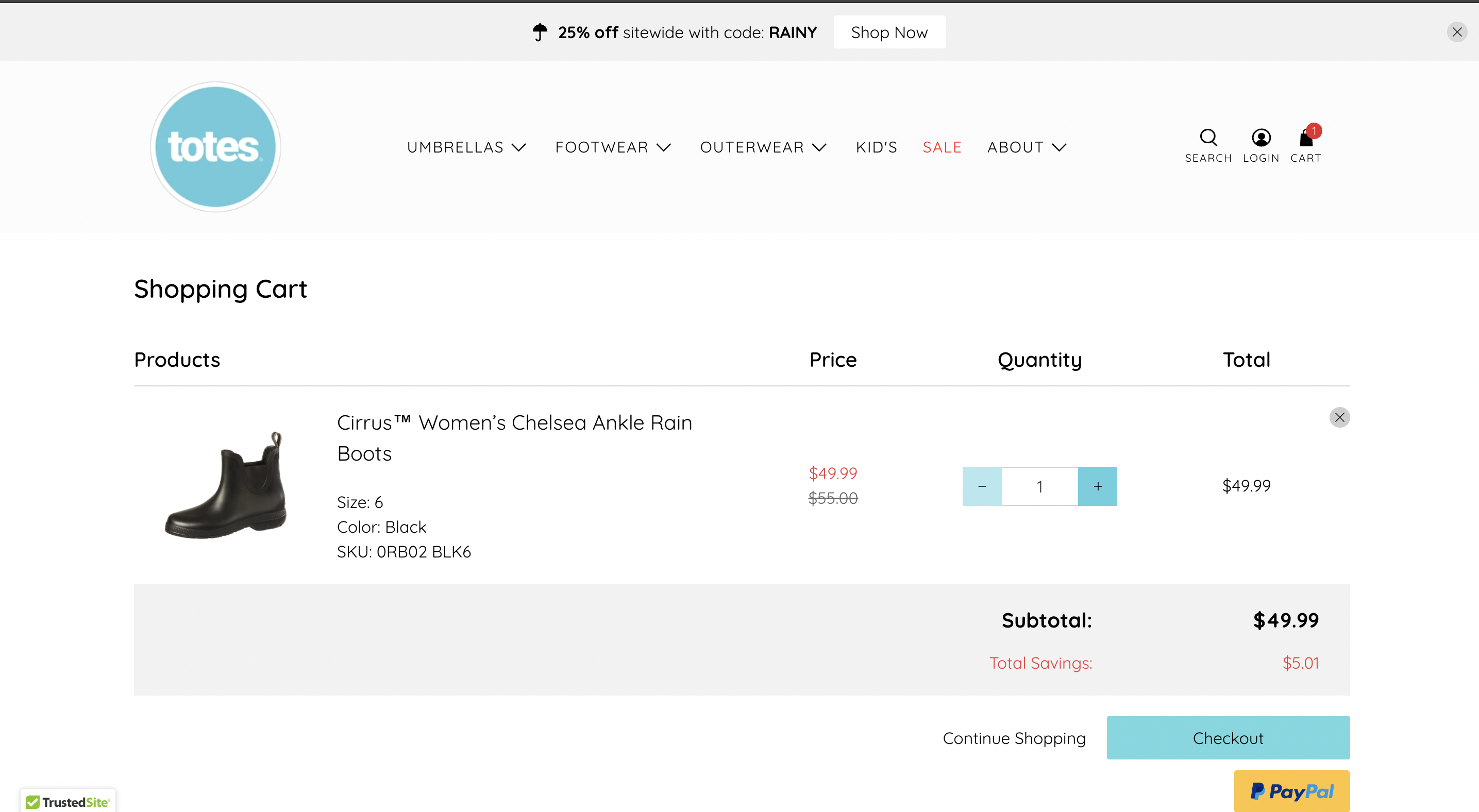Expand the Outerwear dropdown
The image size is (1479, 812).
763,147
